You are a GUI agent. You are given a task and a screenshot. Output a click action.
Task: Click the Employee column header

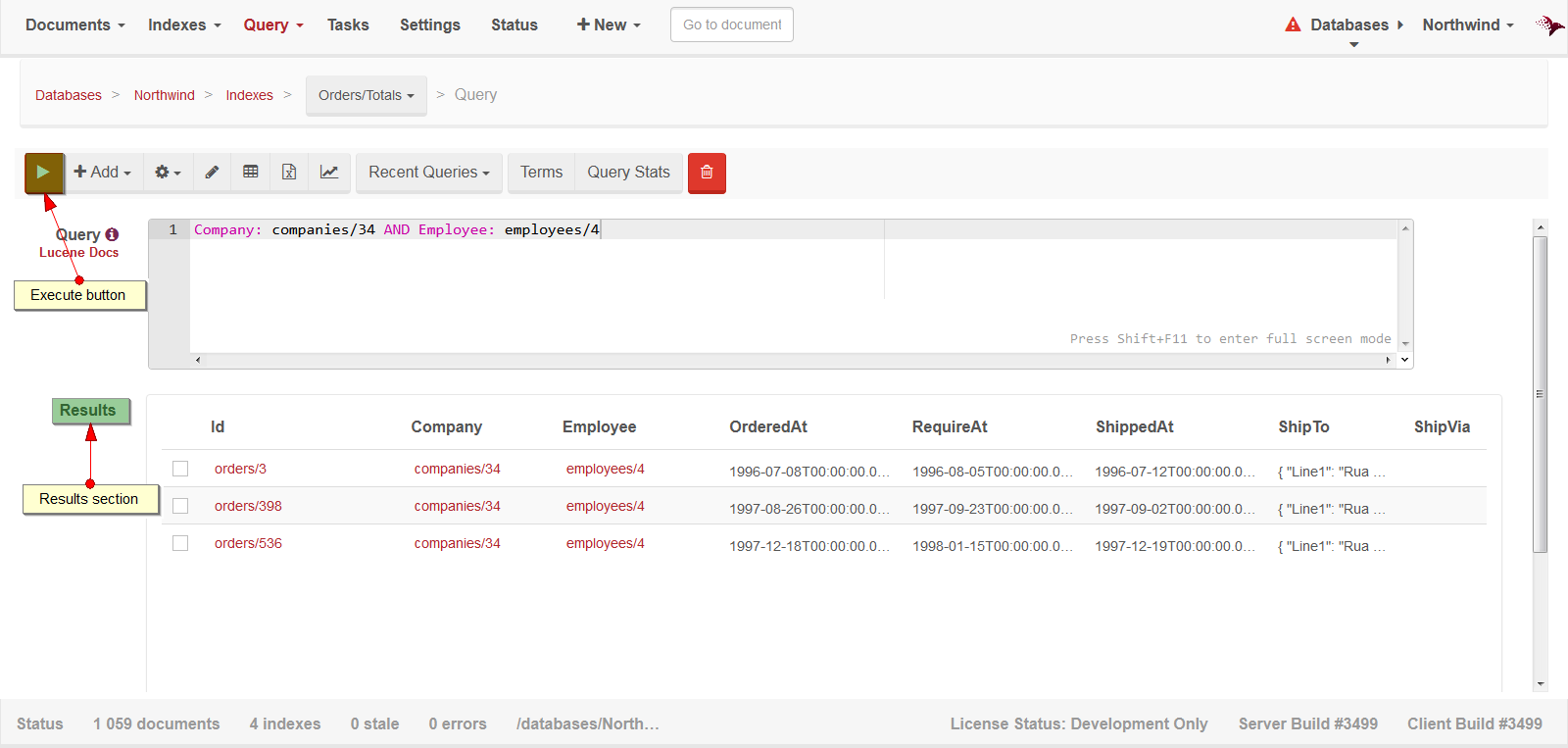point(600,426)
